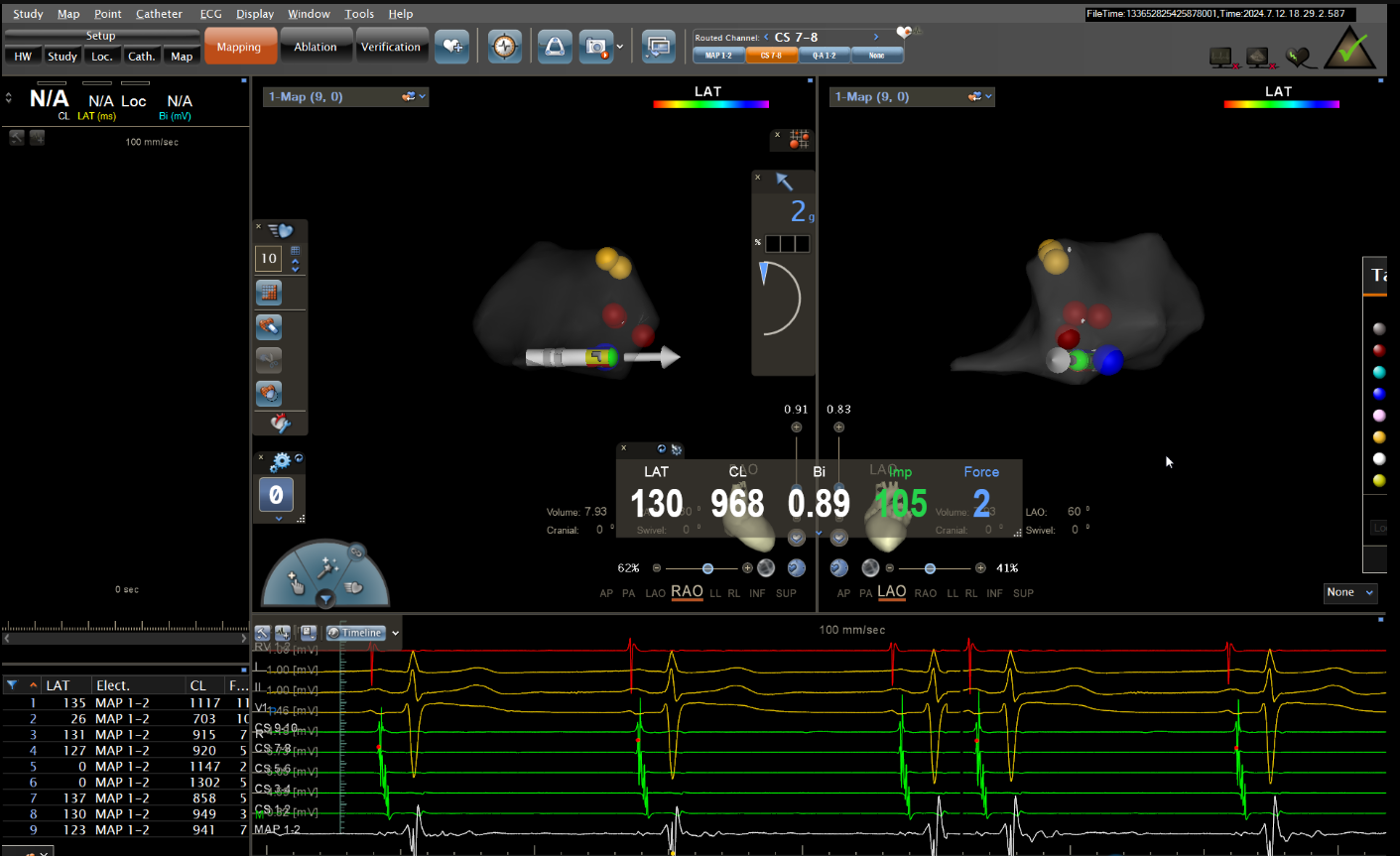Screen dimensions: 1400x856
Task: Click the compass target icon in the toolbar
Action: click(505, 47)
